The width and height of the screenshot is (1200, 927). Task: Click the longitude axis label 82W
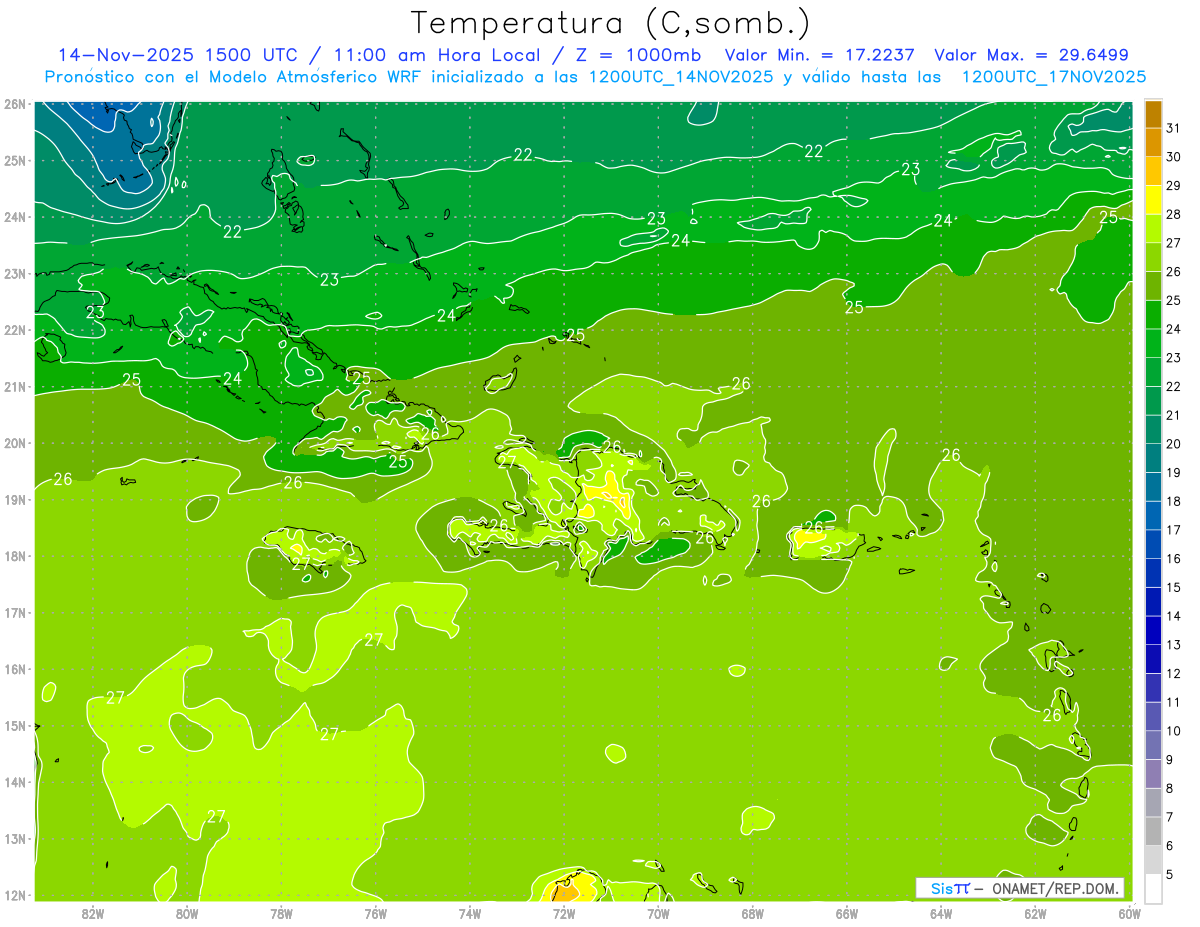click(x=93, y=913)
